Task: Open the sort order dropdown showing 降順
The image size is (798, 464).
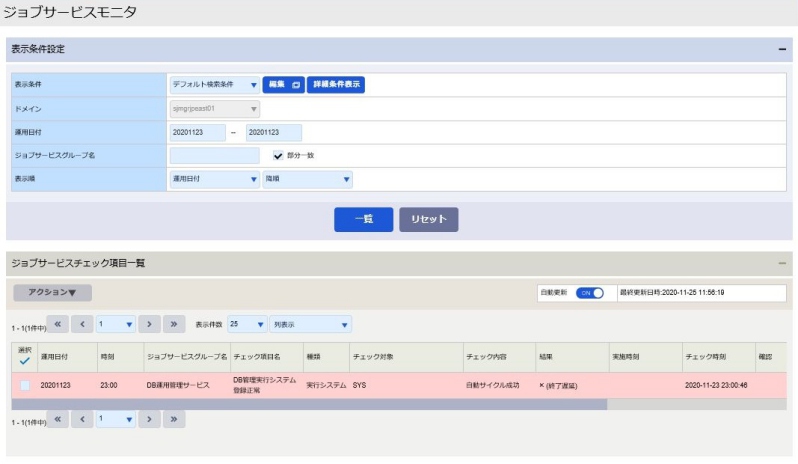Action: pos(307,179)
